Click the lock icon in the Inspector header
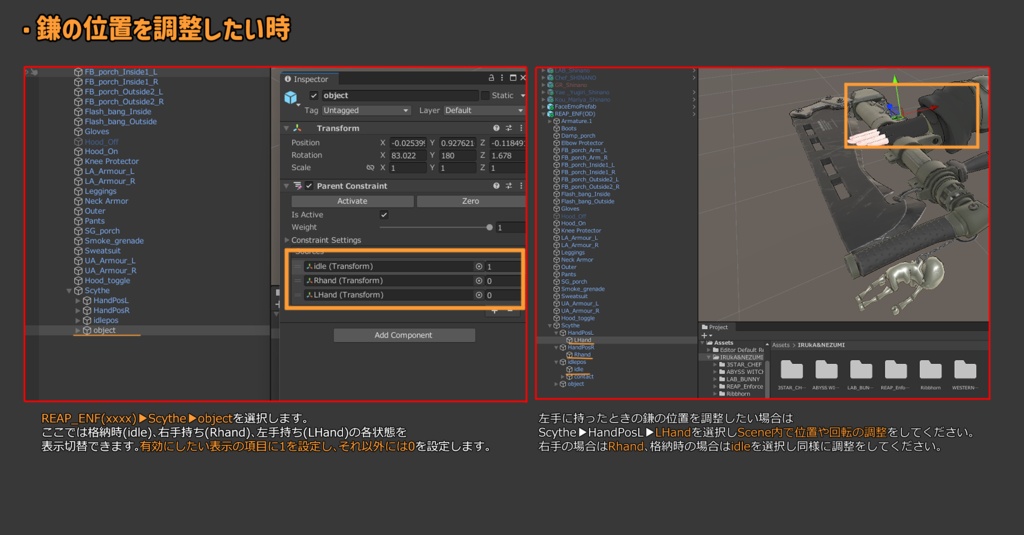Image resolution: width=1024 pixels, height=535 pixels. pyautogui.click(x=491, y=78)
